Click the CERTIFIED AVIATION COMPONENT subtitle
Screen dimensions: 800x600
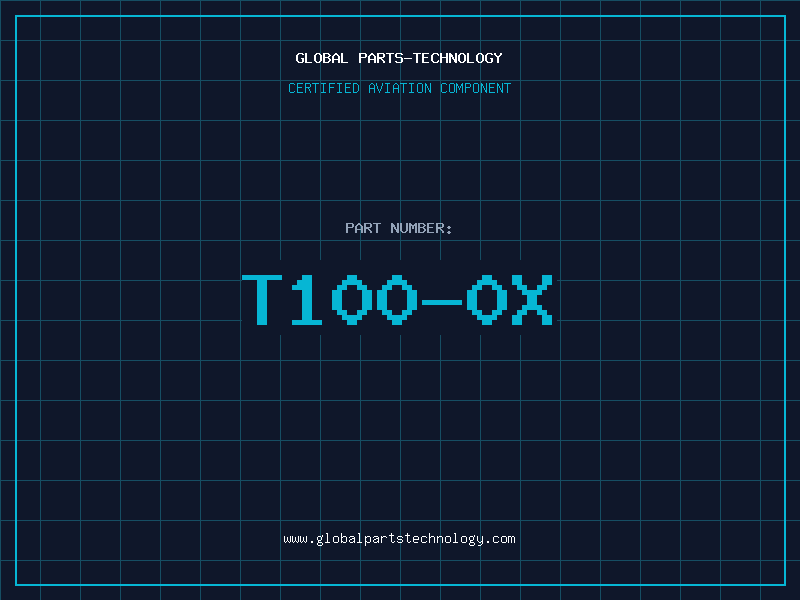(399, 88)
